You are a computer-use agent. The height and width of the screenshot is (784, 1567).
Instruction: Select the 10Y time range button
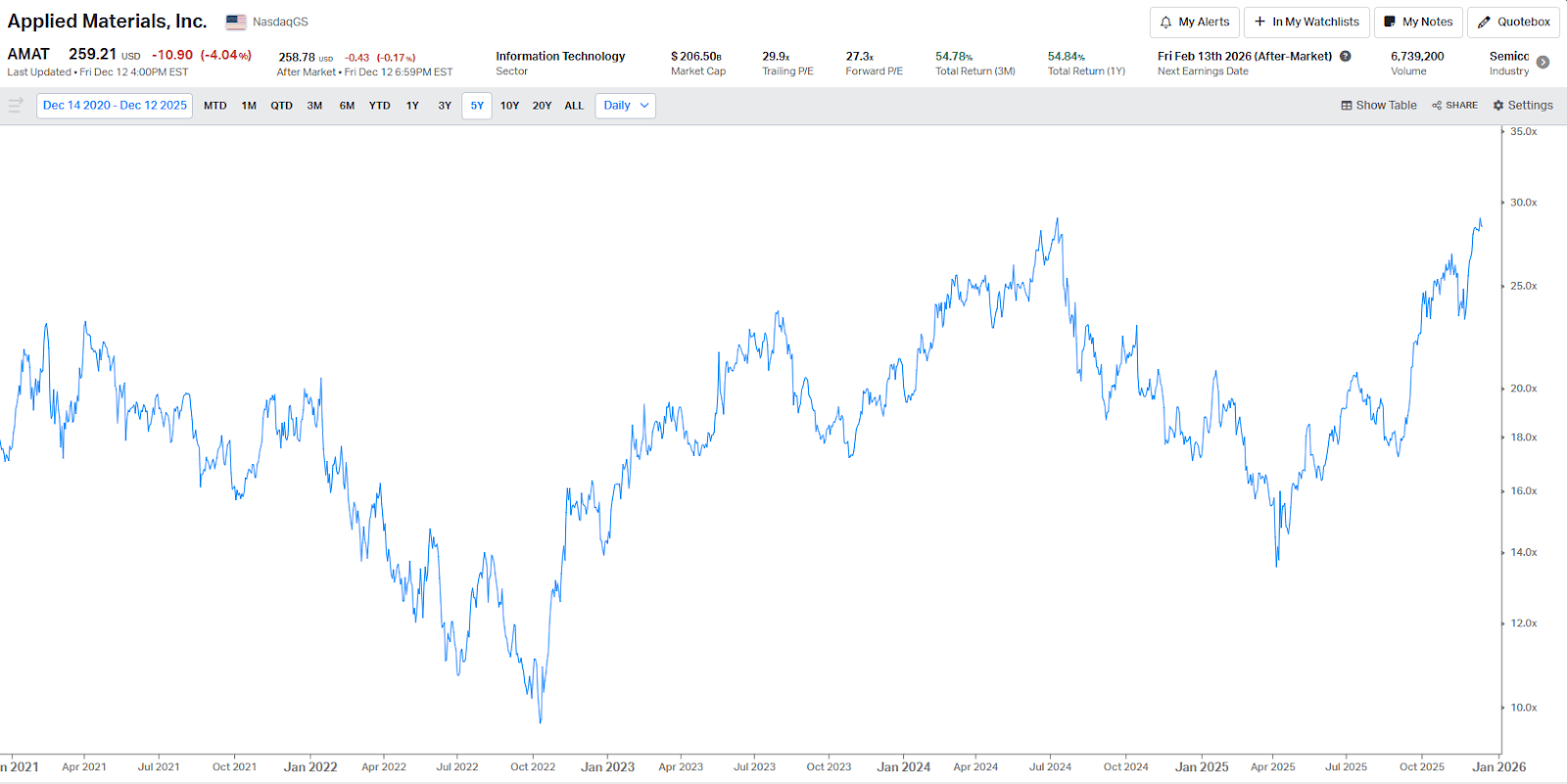[509, 106]
